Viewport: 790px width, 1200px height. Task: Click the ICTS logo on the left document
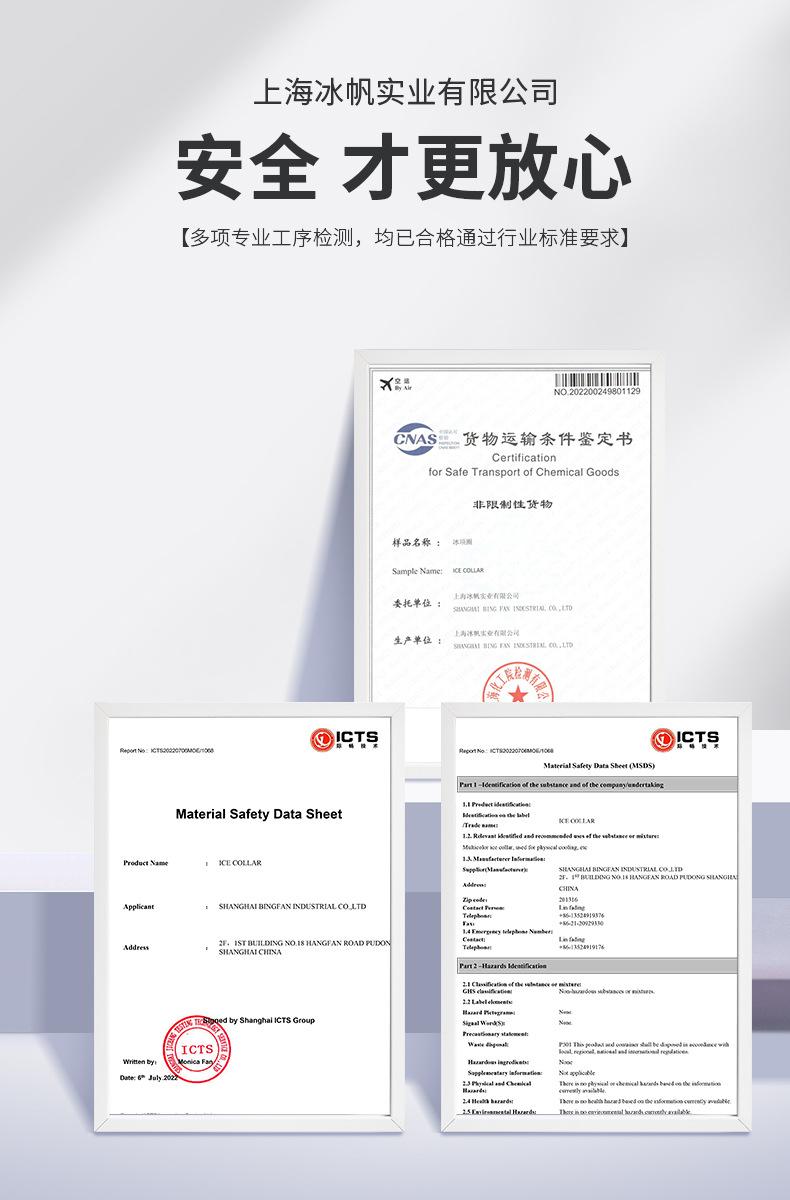pyautogui.click(x=346, y=739)
